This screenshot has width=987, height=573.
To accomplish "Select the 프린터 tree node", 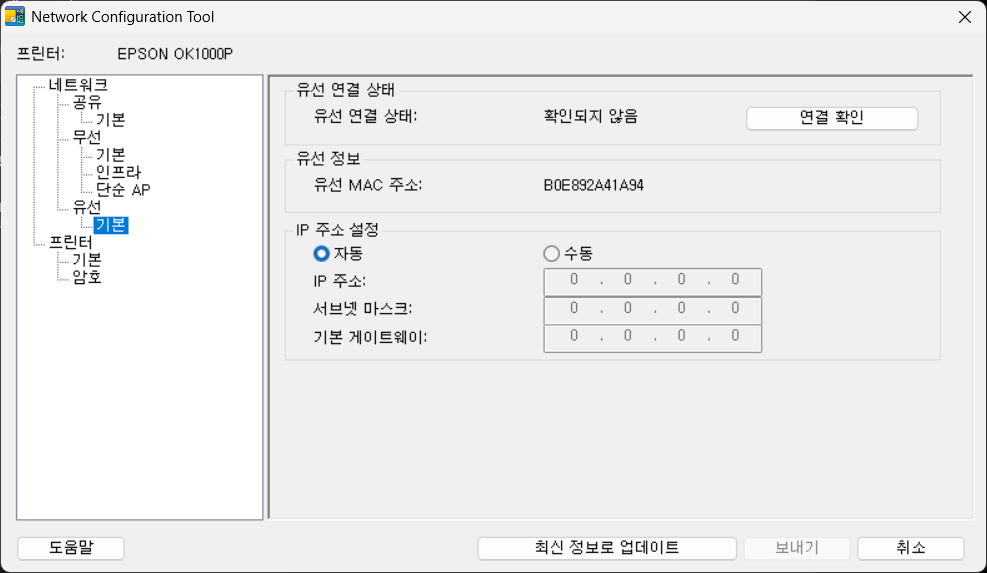I will click(70, 242).
